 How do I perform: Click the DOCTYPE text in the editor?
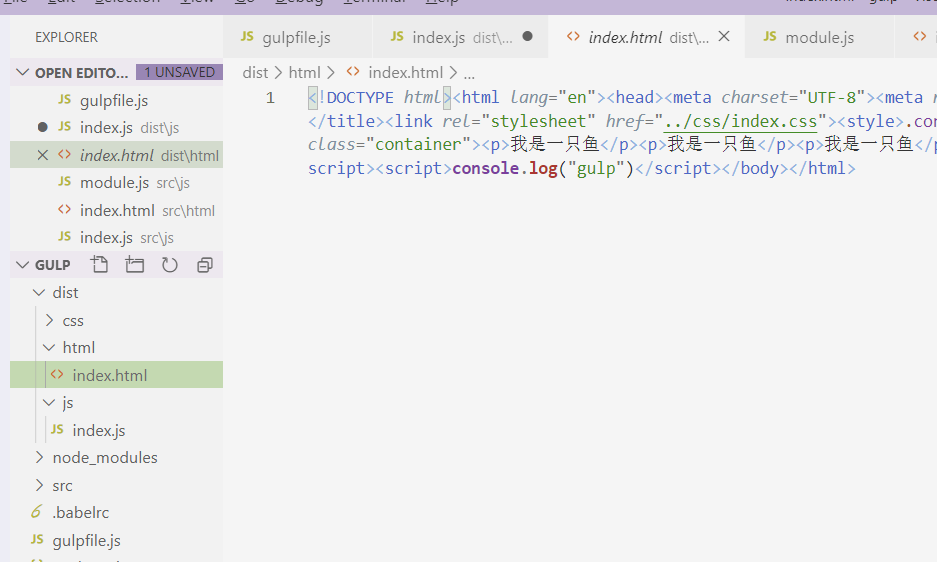[x=360, y=97]
